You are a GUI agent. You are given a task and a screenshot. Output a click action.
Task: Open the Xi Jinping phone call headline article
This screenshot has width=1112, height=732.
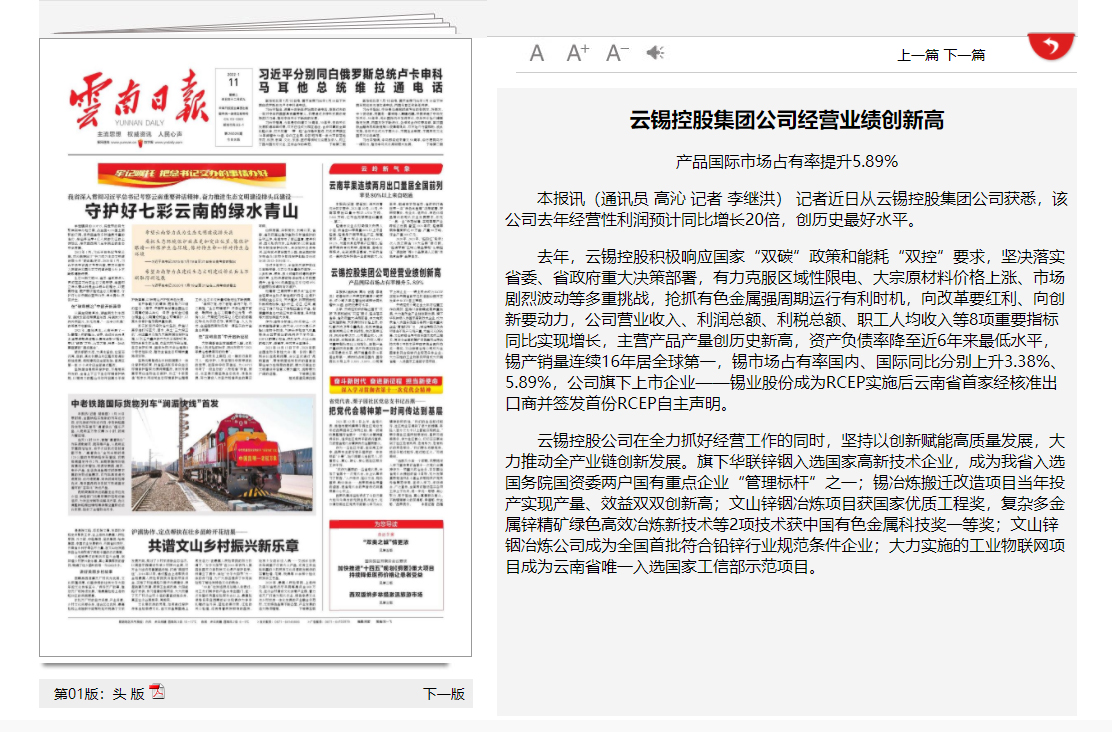pos(350,81)
